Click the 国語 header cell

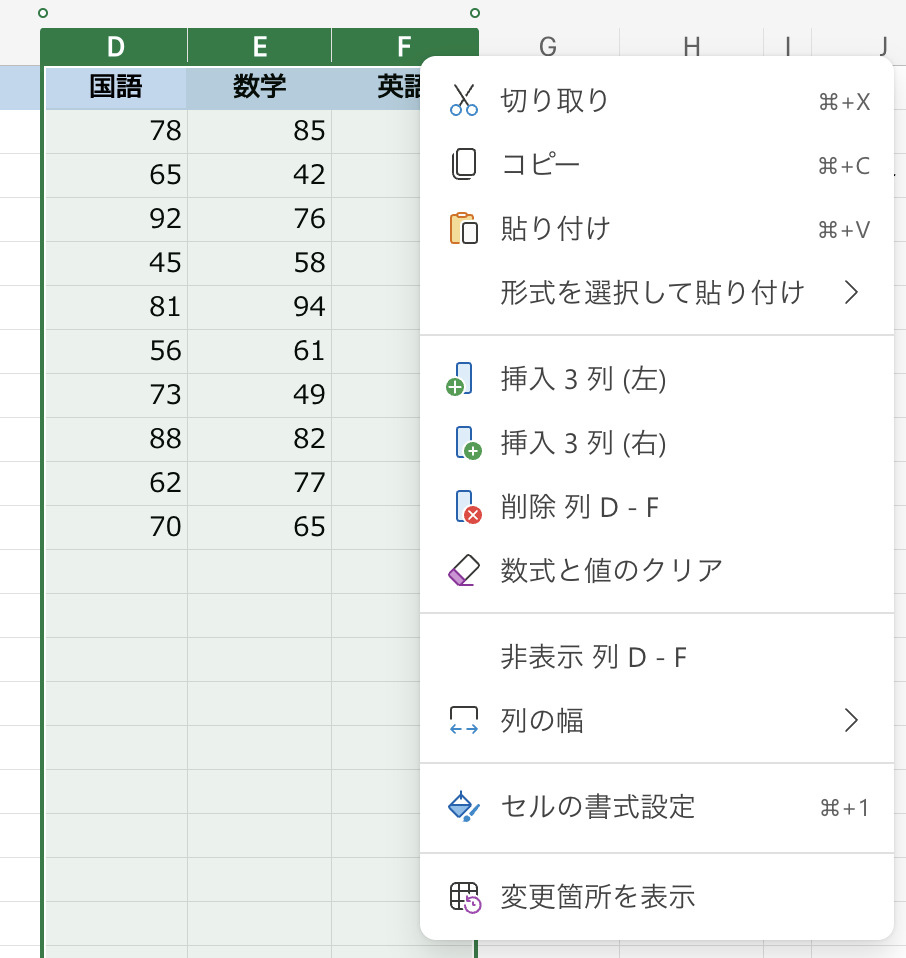(x=116, y=88)
